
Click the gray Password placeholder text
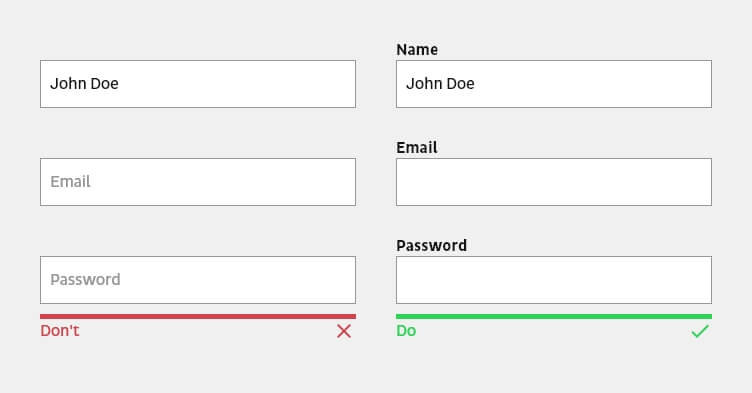[x=85, y=279]
